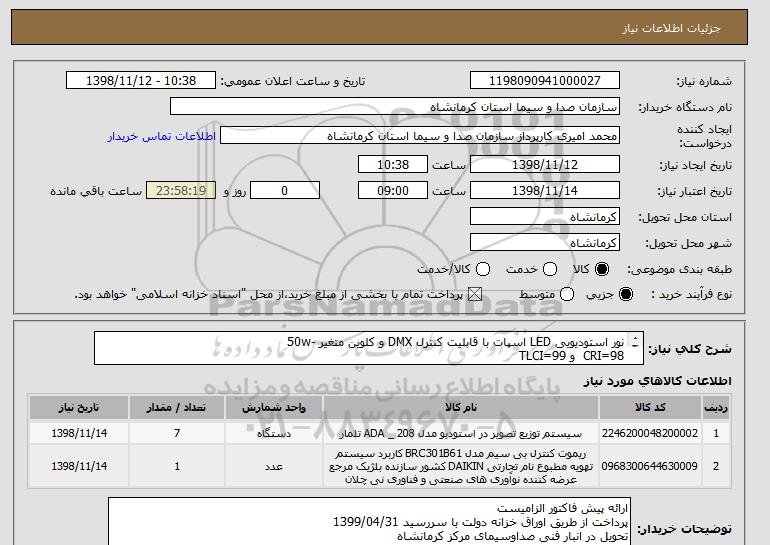Click the request creator name field
Viewport: 770px width, 545px height.
point(420,136)
